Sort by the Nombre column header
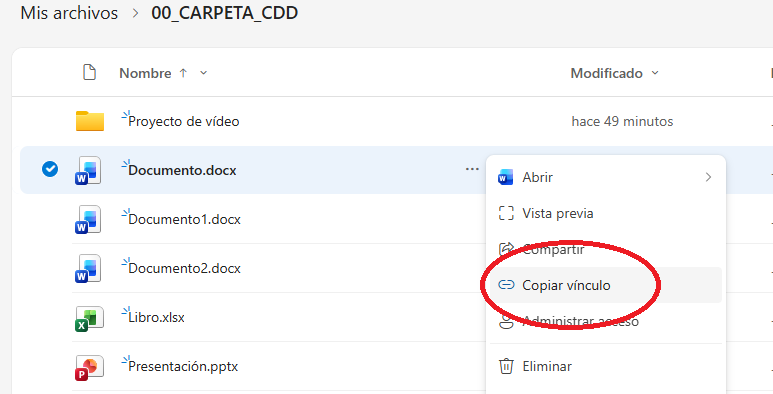This screenshot has width=773, height=394. [145, 73]
